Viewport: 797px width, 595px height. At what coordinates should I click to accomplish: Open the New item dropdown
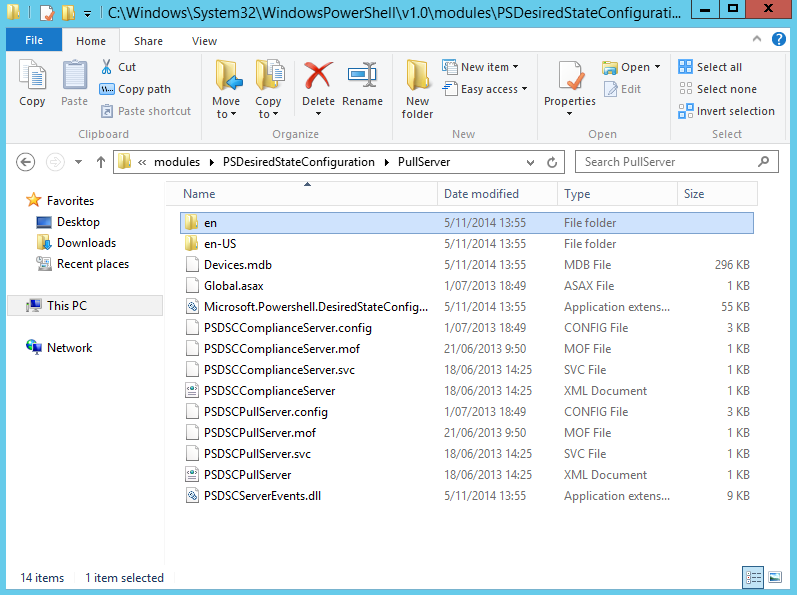tap(480, 67)
